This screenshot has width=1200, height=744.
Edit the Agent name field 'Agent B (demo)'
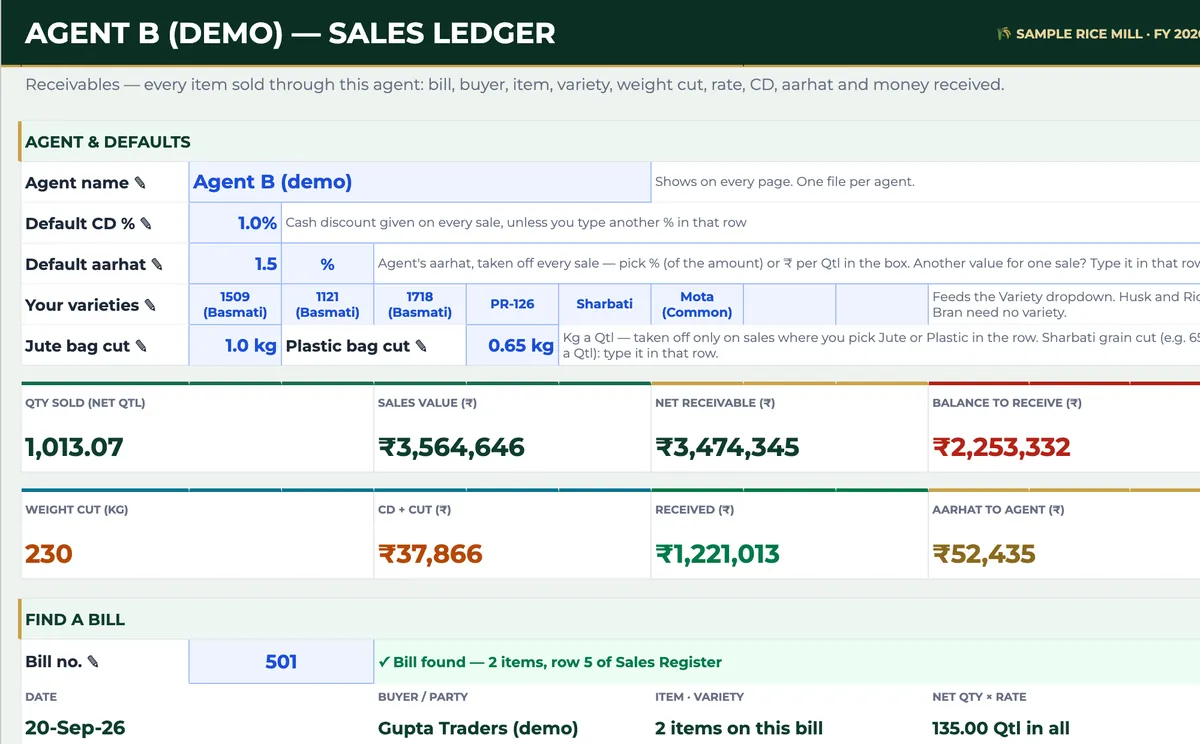click(x=420, y=182)
